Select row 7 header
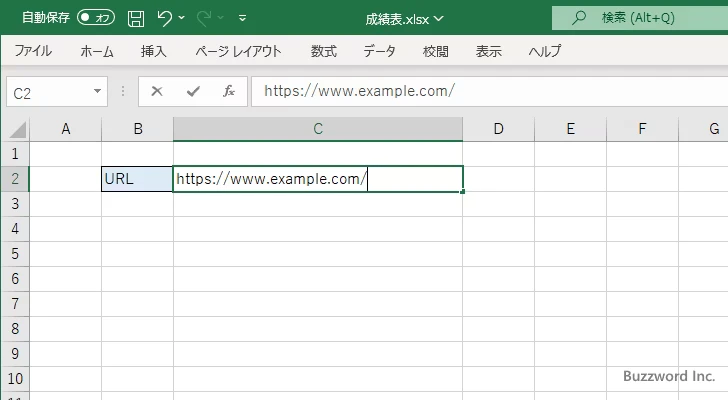Screen dimensions: 728x400 click(15, 304)
